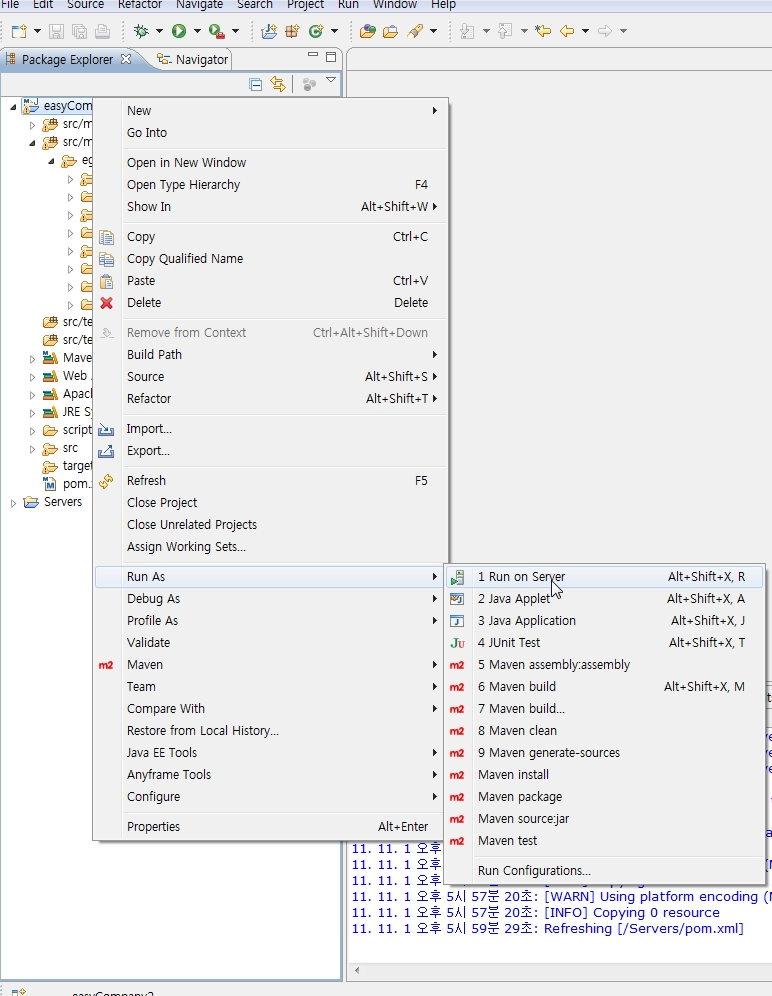The width and height of the screenshot is (772, 996).
Task: Expand the Servers project tree node
Action: 13,502
